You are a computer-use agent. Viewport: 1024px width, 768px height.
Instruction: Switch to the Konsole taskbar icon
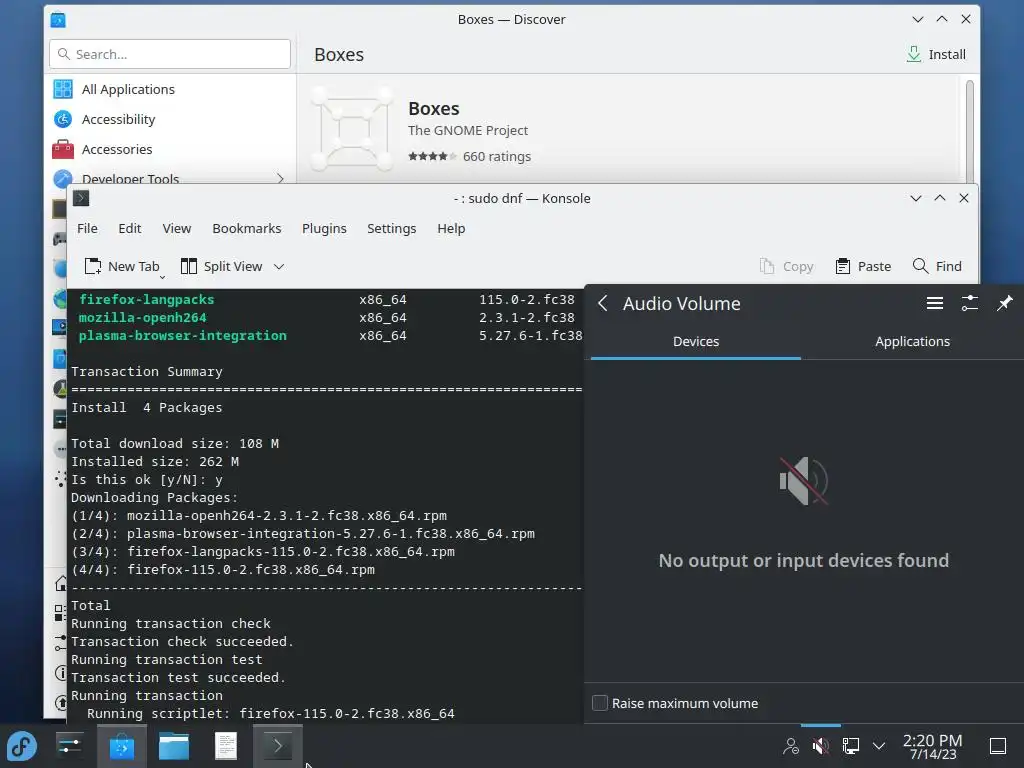point(278,746)
